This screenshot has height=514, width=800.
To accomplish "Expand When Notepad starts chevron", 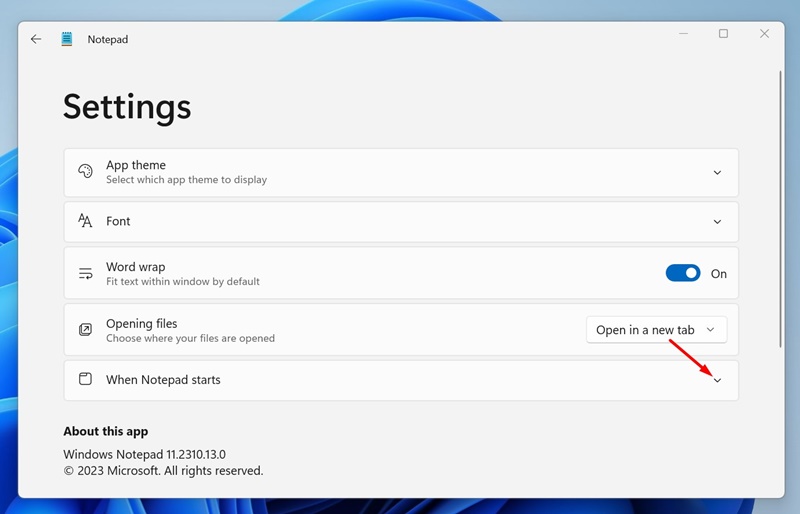I will coord(717,381).
